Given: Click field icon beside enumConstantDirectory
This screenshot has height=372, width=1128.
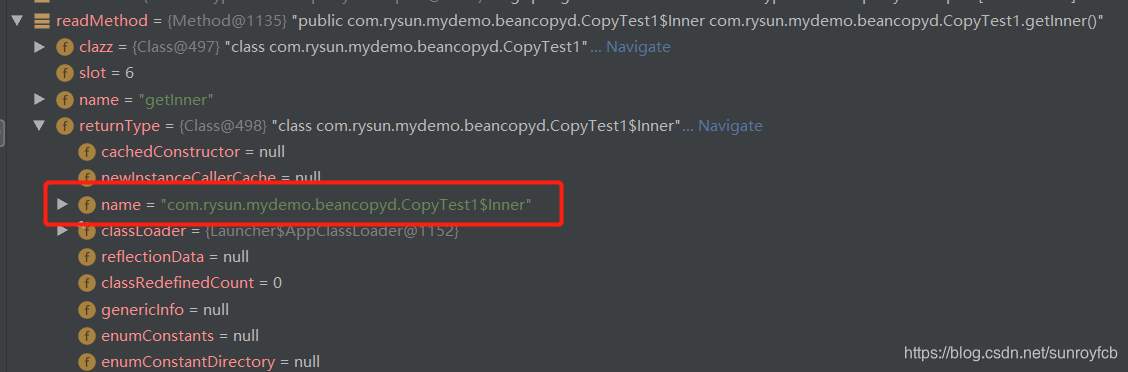Looking at the screenshot, I should [87, 362].
